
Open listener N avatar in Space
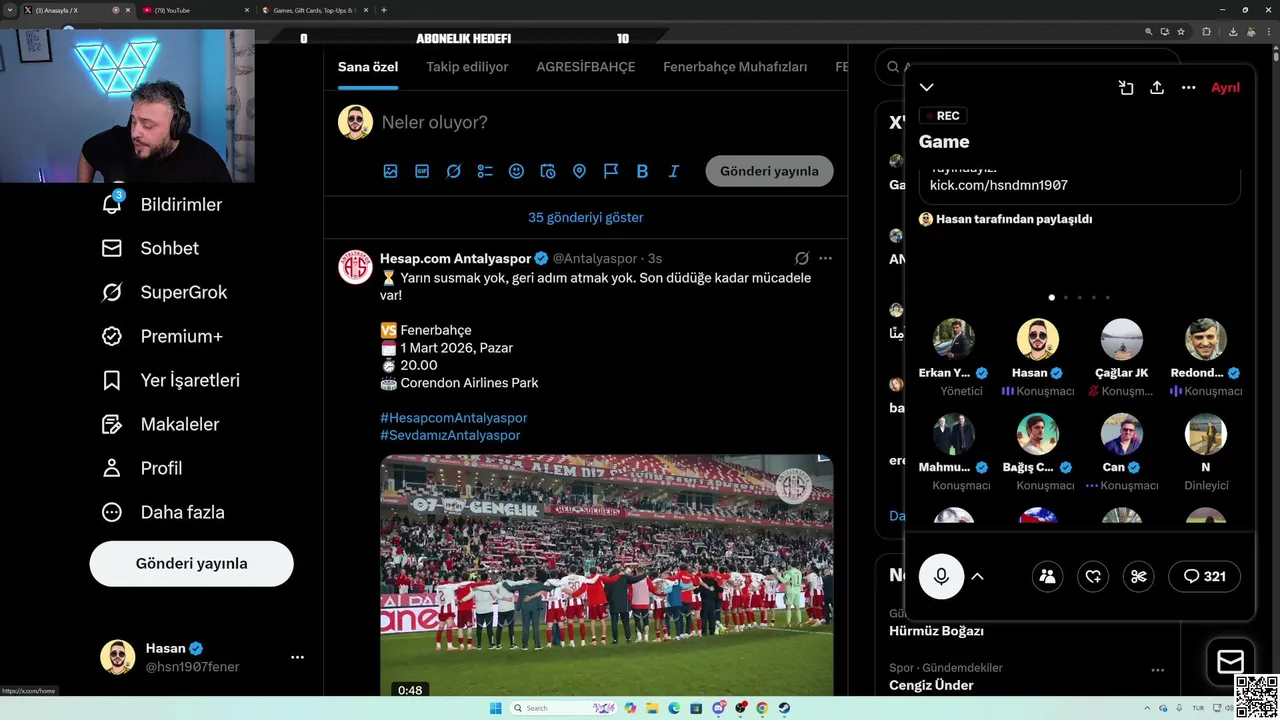pos(1206,434)
